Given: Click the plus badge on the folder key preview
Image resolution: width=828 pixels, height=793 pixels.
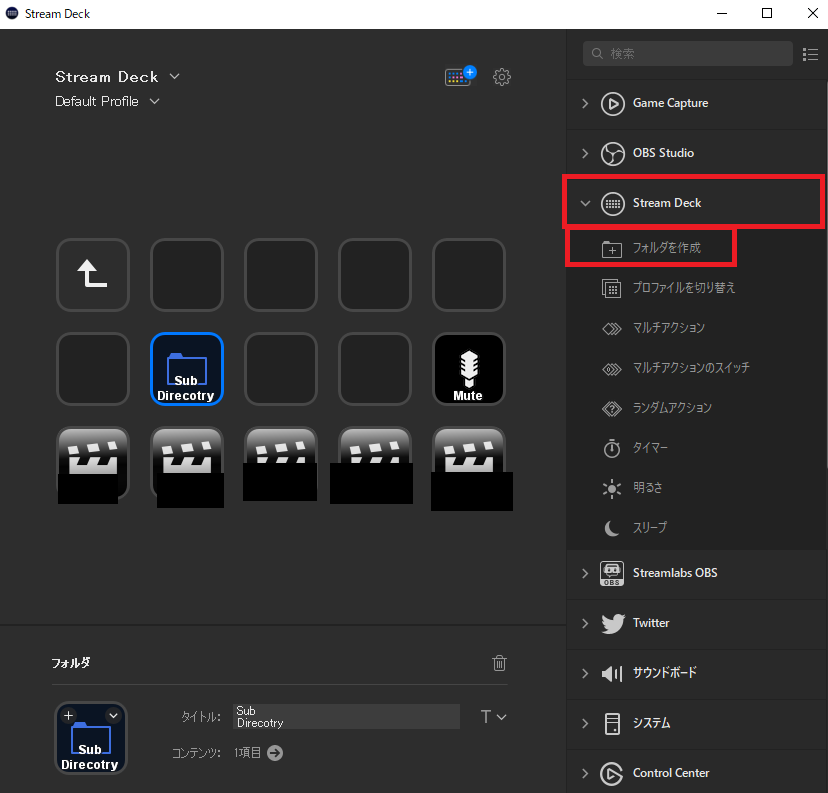Looking at the screenshot, I should (68, 715).
